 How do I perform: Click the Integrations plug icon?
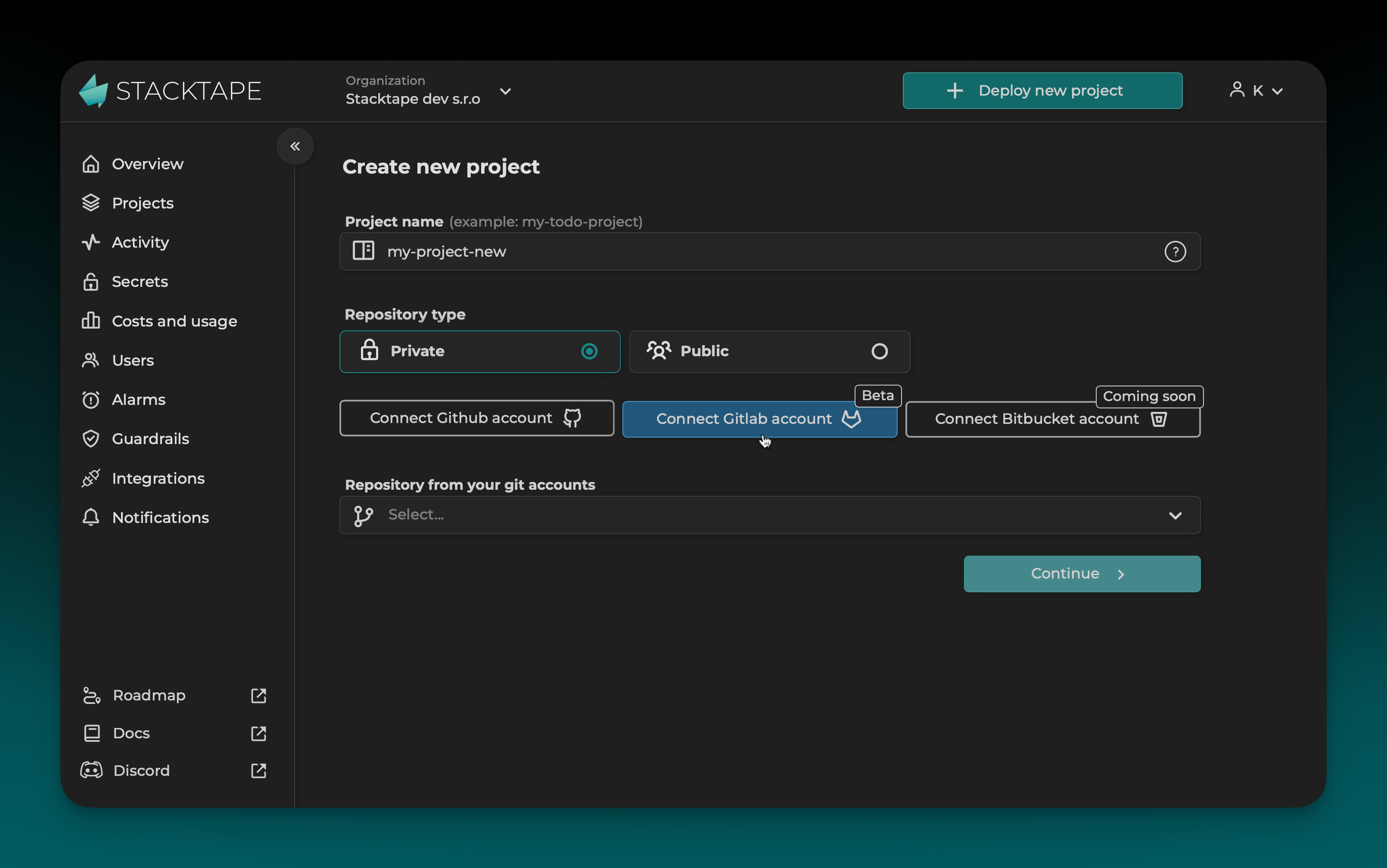pyautogui.click(x=91, y=478)
